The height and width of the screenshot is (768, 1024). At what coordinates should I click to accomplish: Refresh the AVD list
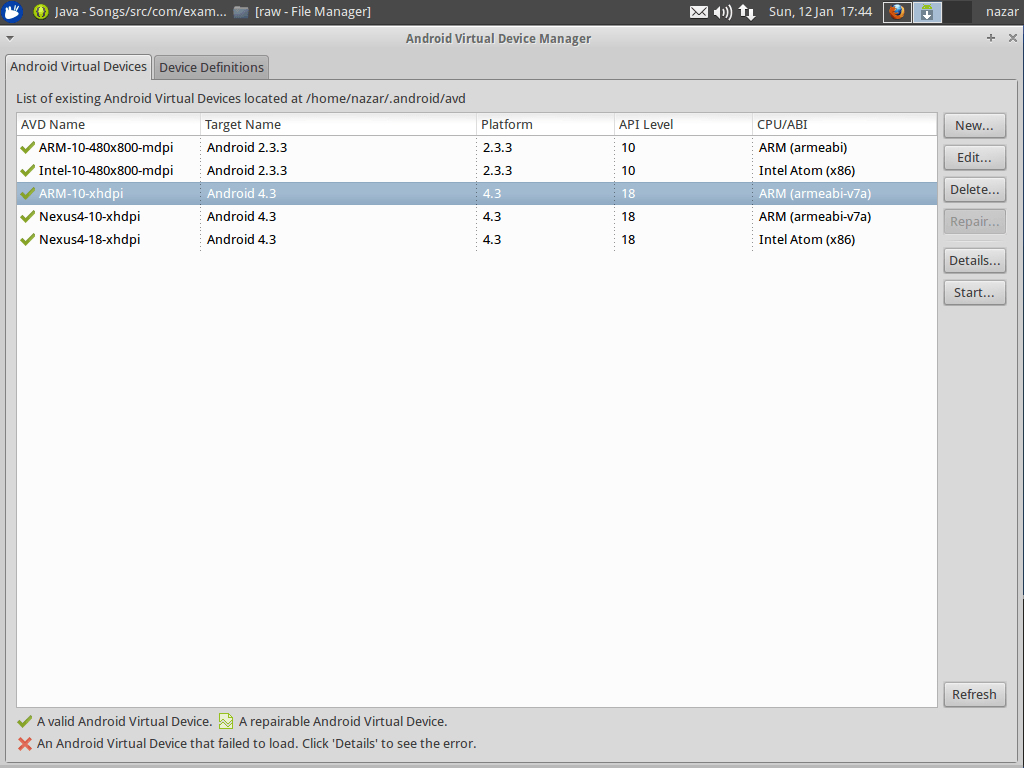[x=973, y=695]
